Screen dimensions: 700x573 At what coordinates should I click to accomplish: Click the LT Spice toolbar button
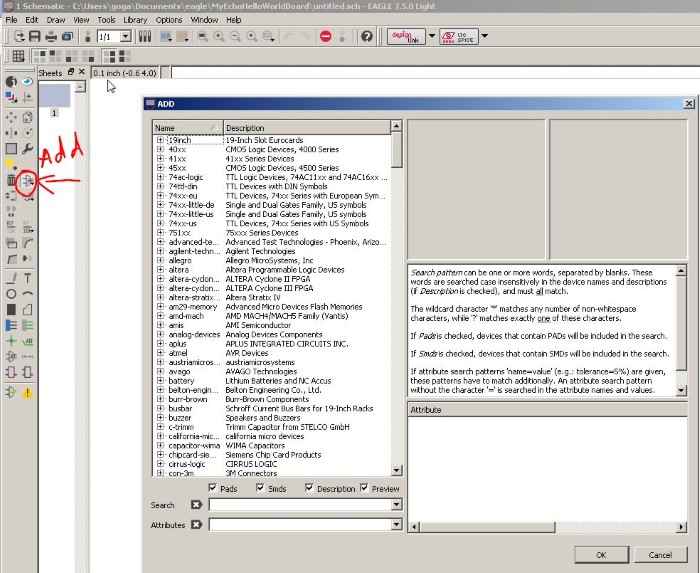click(x=459, y=37)
